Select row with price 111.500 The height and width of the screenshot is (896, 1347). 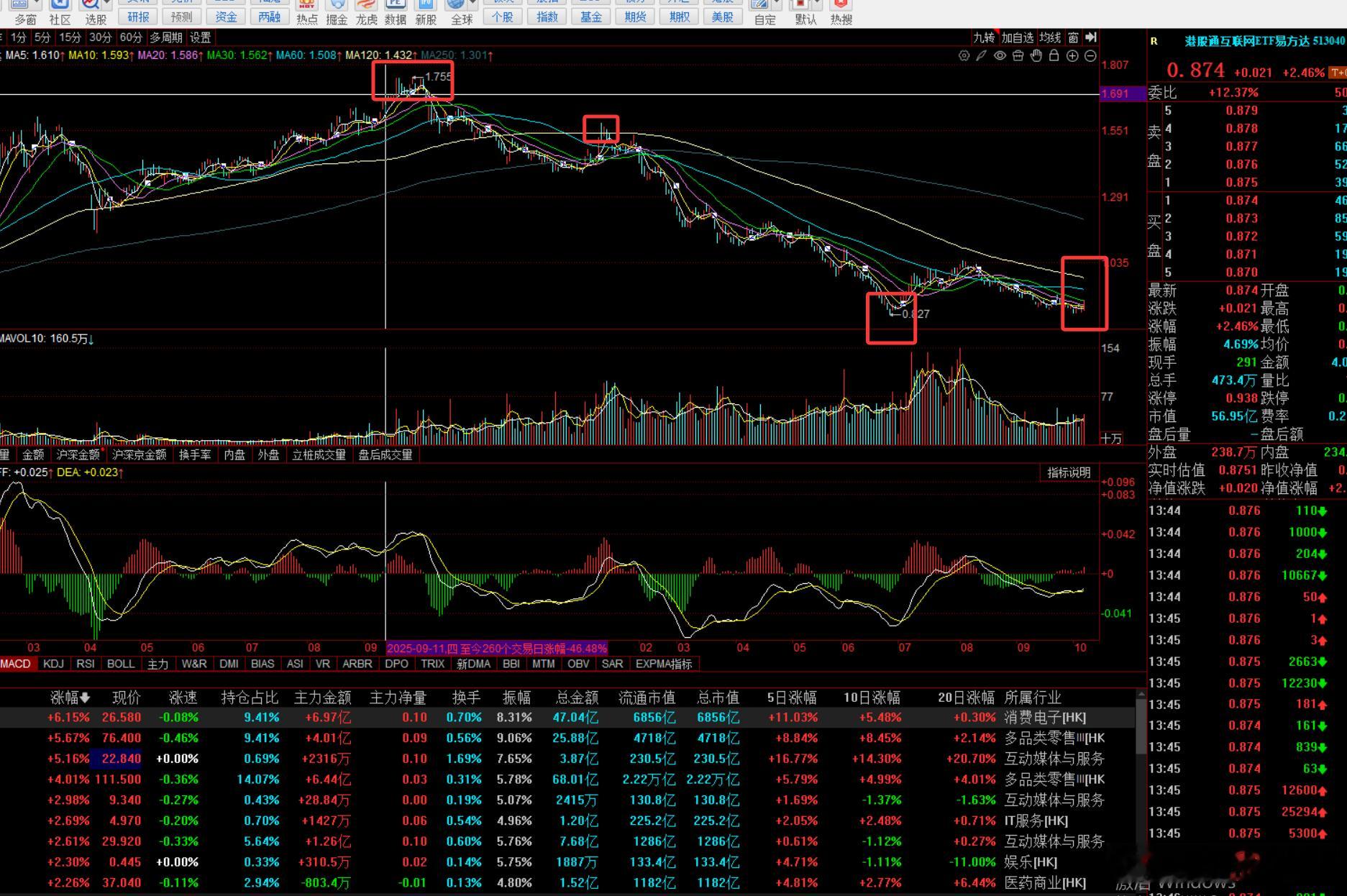(x=568, y=779)
